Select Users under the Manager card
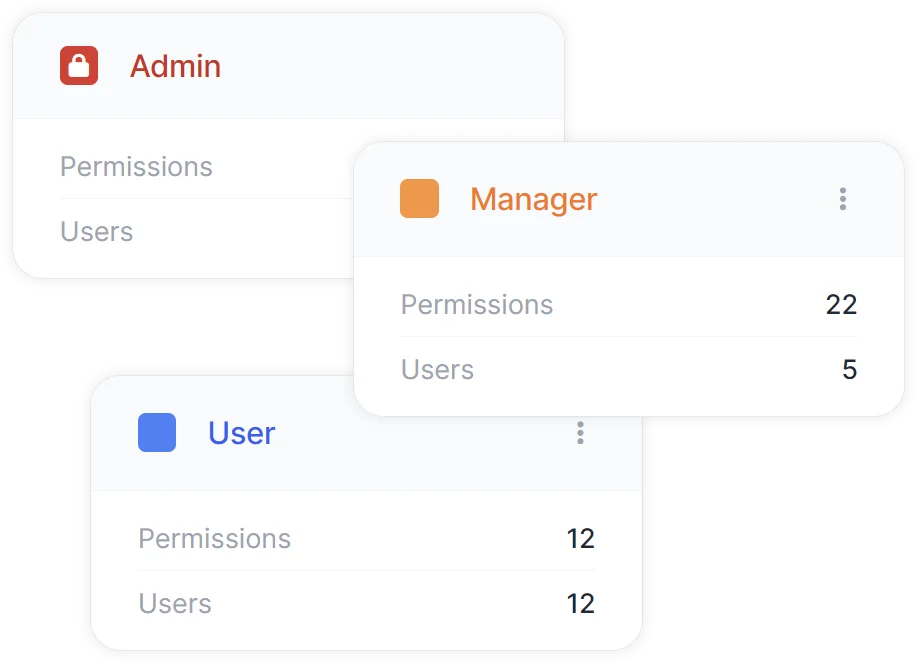The height and width of the screenshot is (663, 917). (436, 370)
